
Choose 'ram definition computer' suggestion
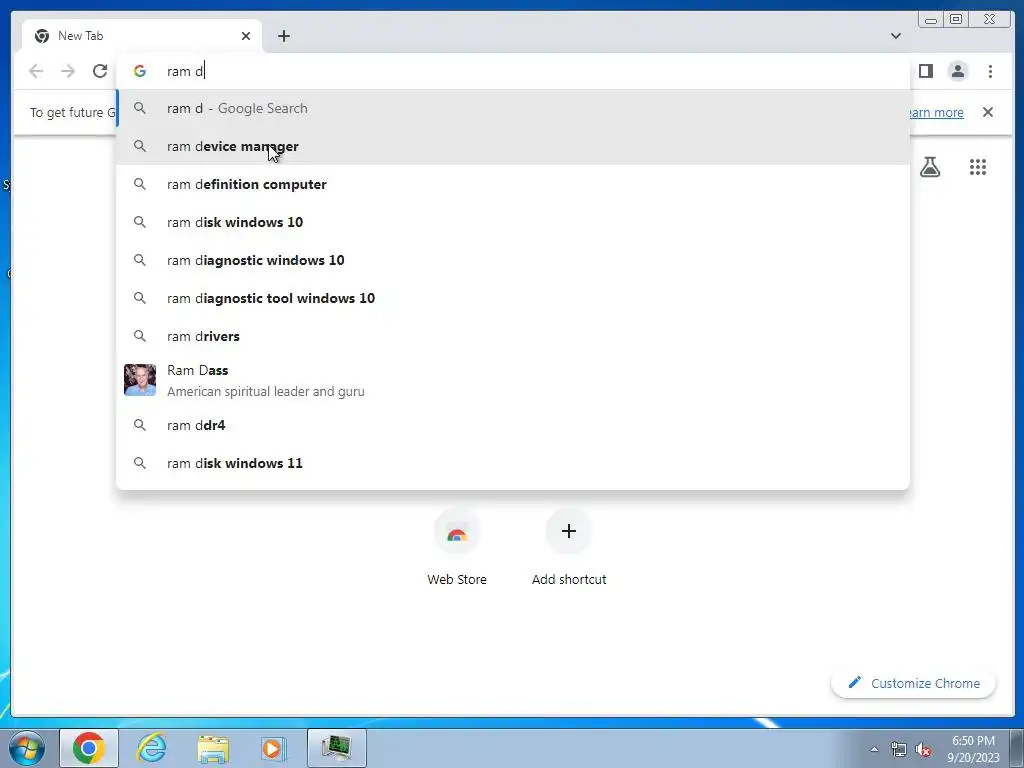[513, 184]
